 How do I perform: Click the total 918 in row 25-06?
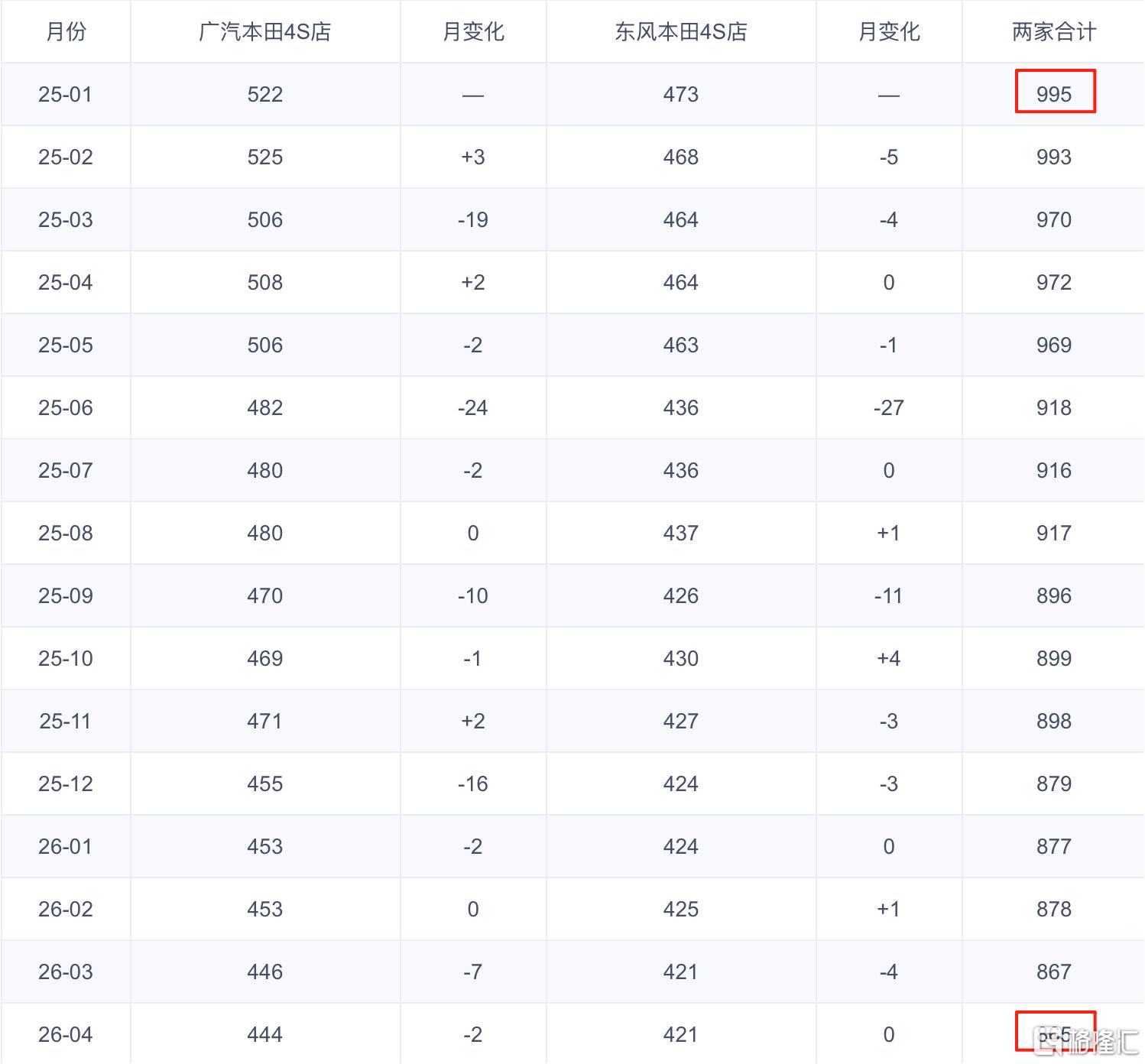pyautogui.click(x=1054, y=407)
